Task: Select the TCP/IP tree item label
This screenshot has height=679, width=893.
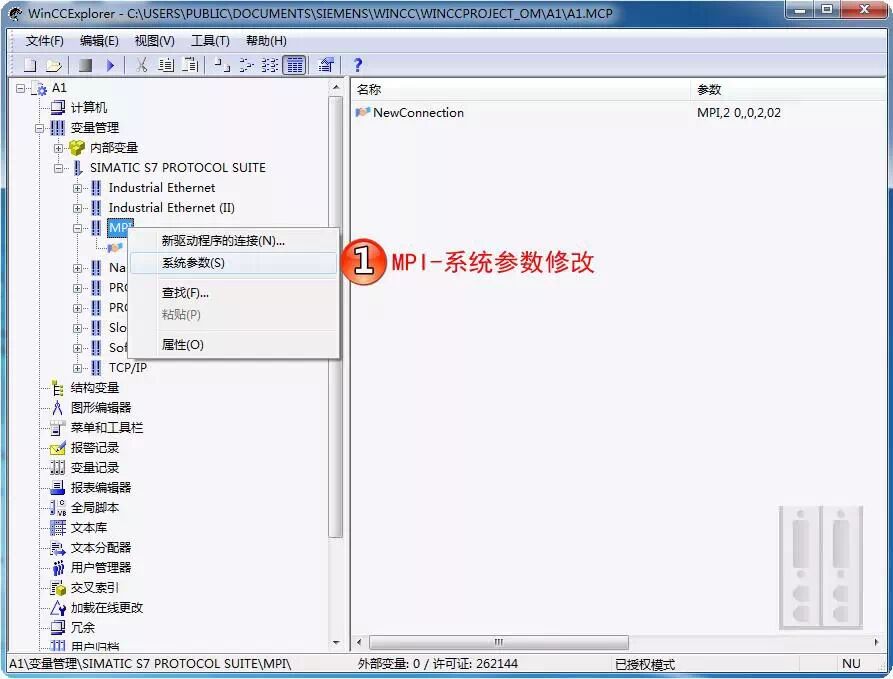Action: click(128, 368)
